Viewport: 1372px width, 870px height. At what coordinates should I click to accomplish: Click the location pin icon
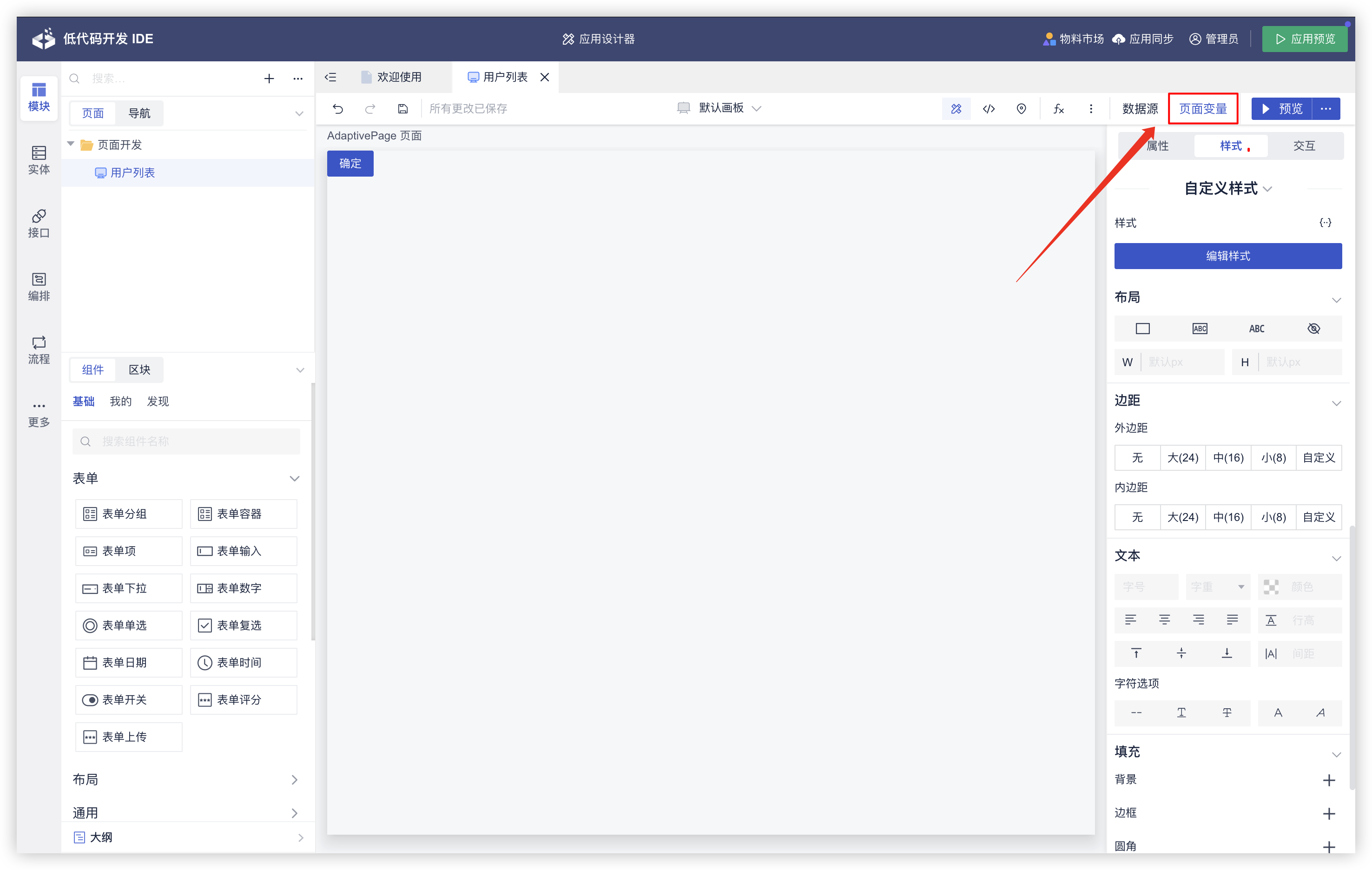(1021, 108)
